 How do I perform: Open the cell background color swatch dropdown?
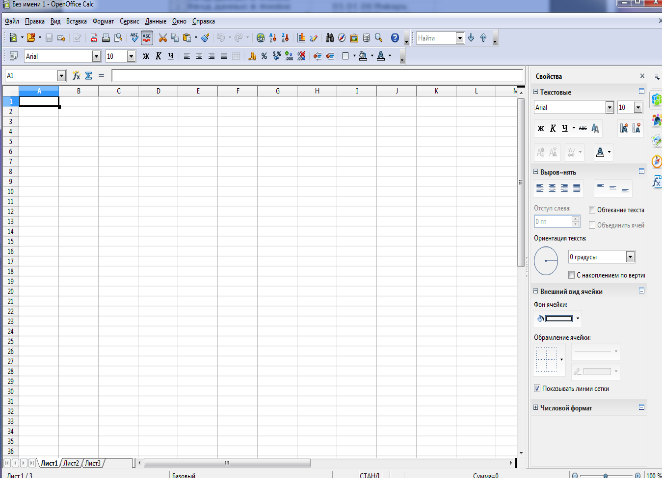578,318
